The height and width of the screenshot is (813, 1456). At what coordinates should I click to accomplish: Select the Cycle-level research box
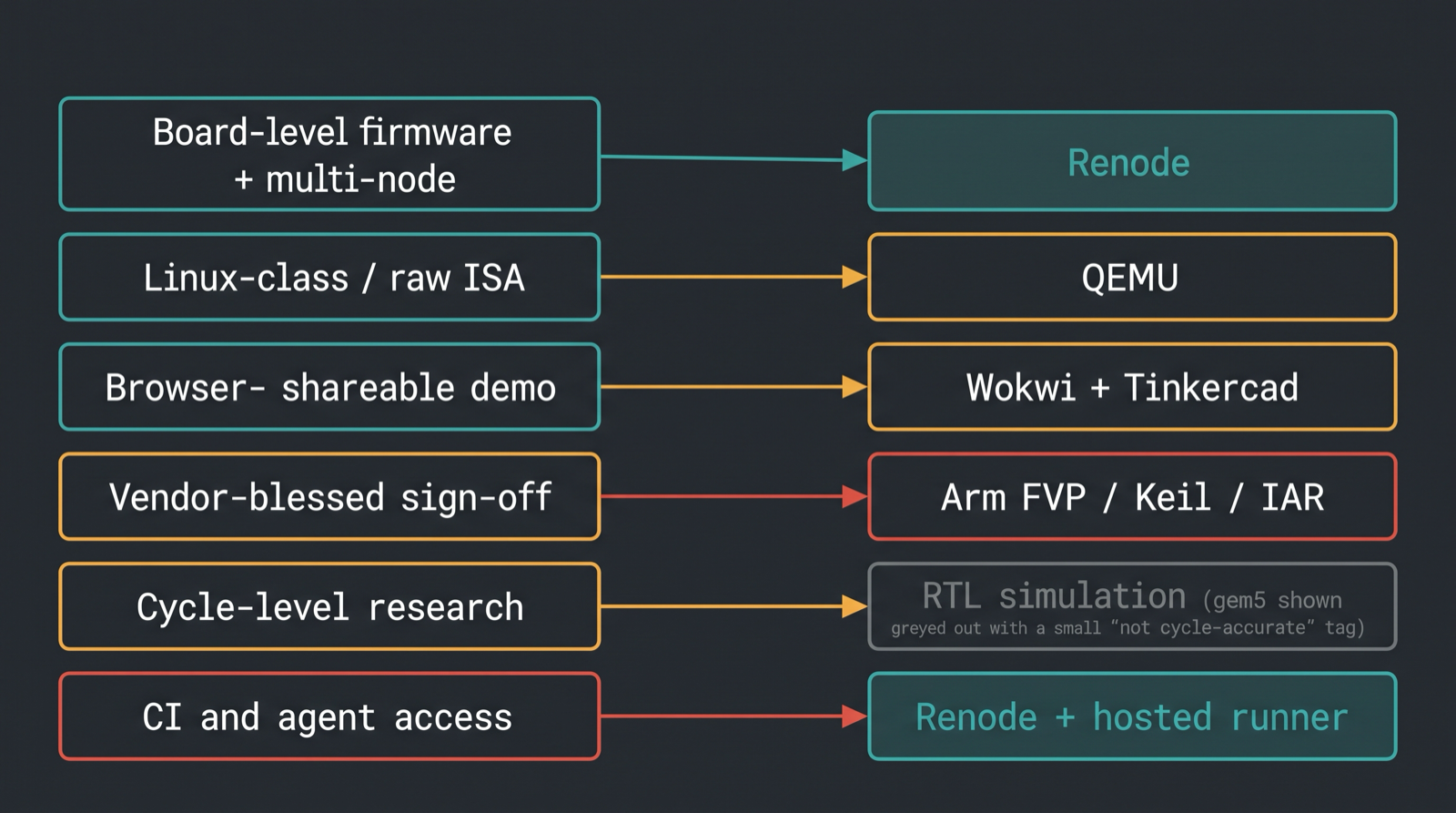click(x=329, y=606)
